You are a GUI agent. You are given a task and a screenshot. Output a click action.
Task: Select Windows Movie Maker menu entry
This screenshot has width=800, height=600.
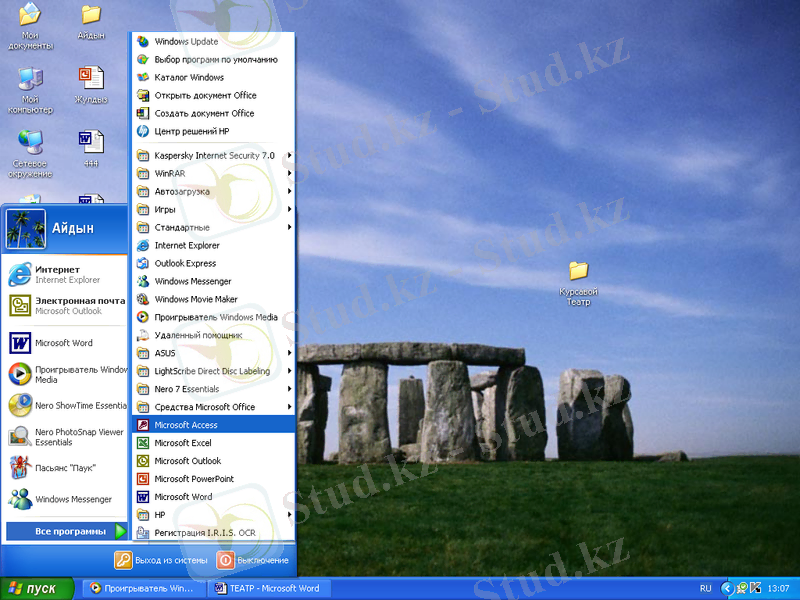196,299
